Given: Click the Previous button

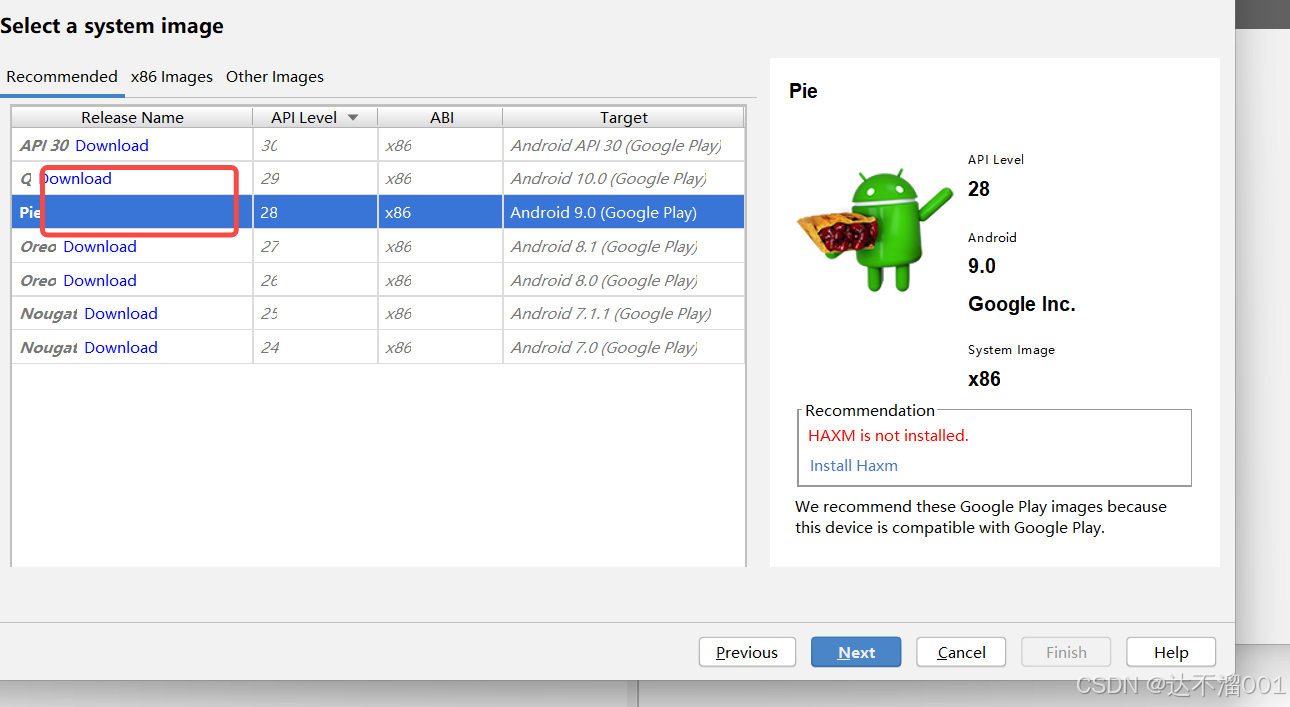Looking at the screenshot, I should click(x=747, y=652).
